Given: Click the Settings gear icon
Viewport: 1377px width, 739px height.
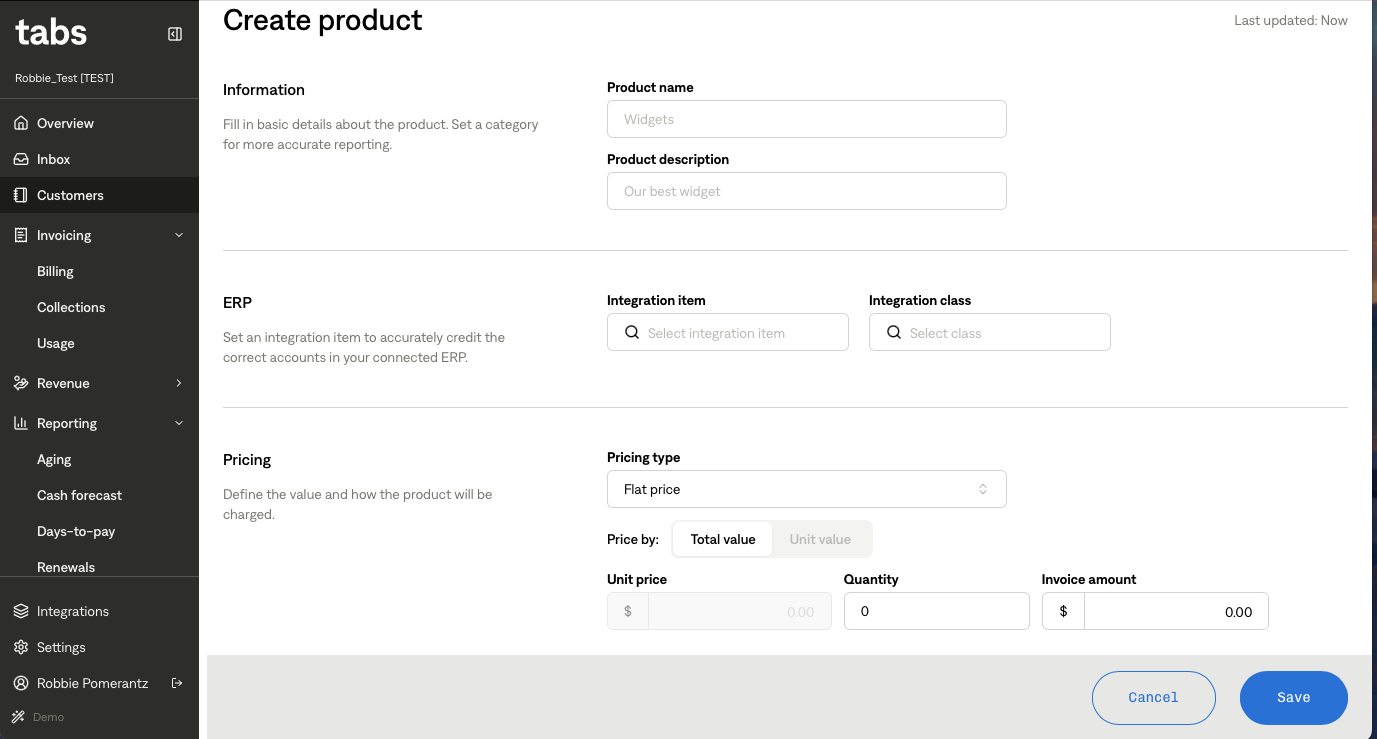Looking at the screenshot, I should click(x=21, y=647).
